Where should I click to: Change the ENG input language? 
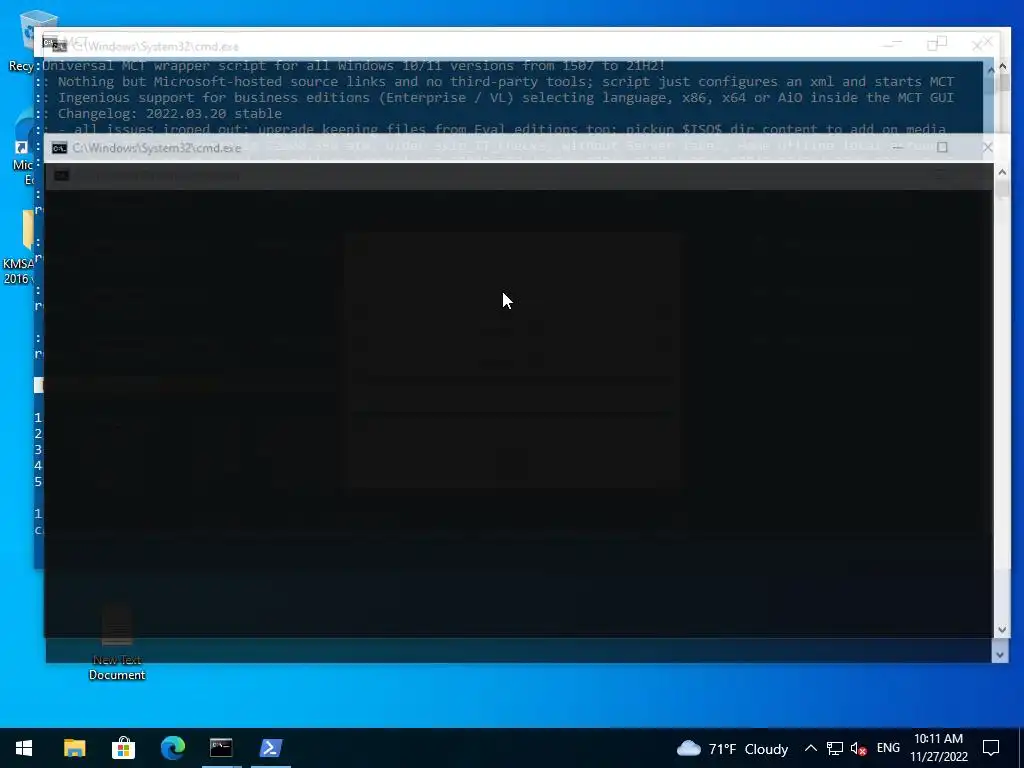coord(888,748)
